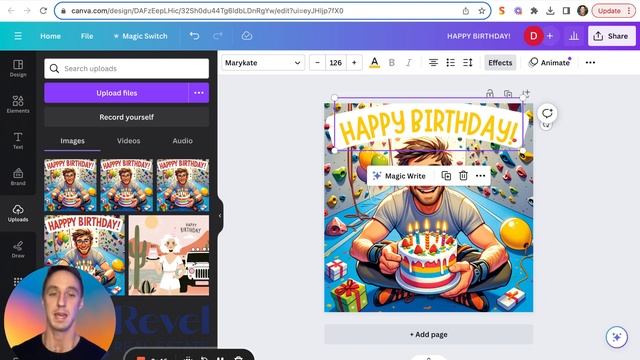Image resolution: width=640 pixels, height=360 pixels.
Task: Click Record yourself button
Action: coord(127,117)
